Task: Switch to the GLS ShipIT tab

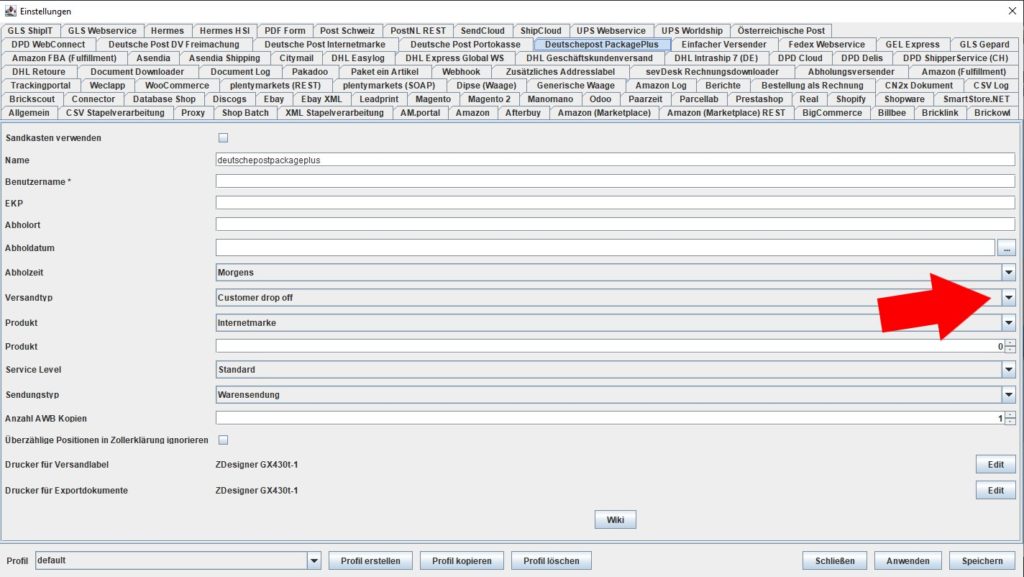Action: [30, 31]
